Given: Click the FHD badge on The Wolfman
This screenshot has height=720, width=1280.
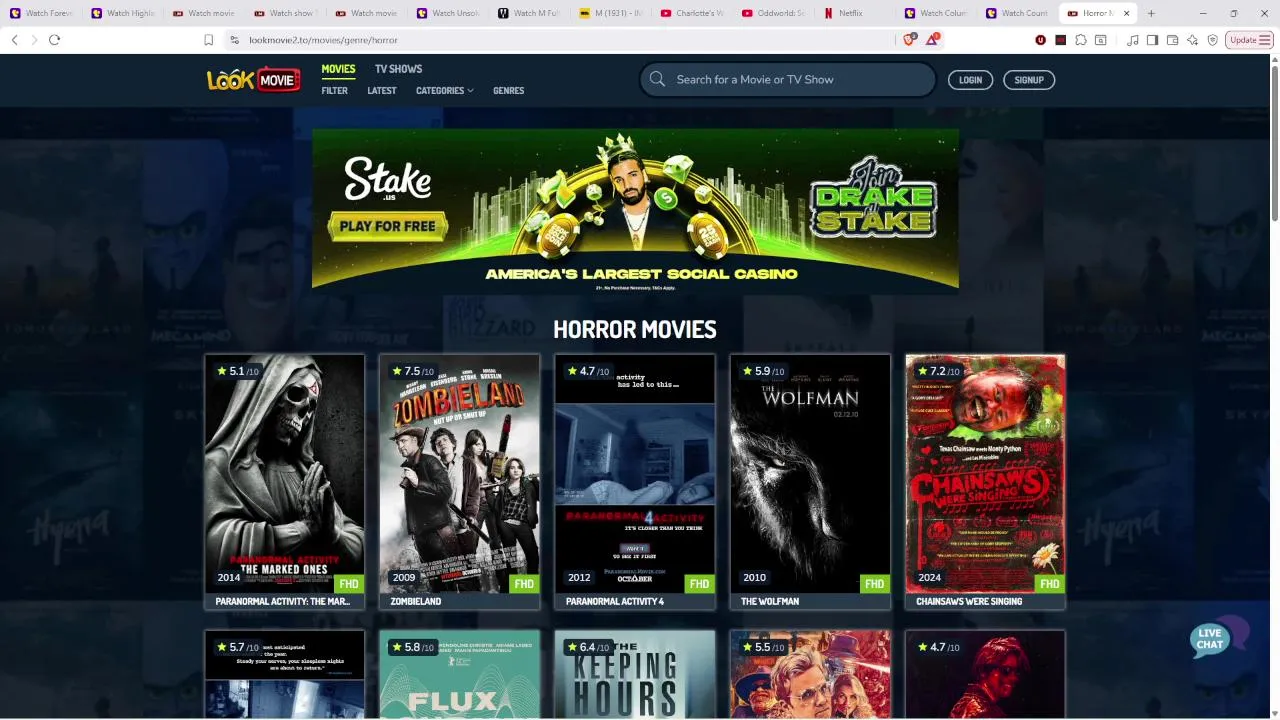Looking at the screenshot, I should coord(874,584).
